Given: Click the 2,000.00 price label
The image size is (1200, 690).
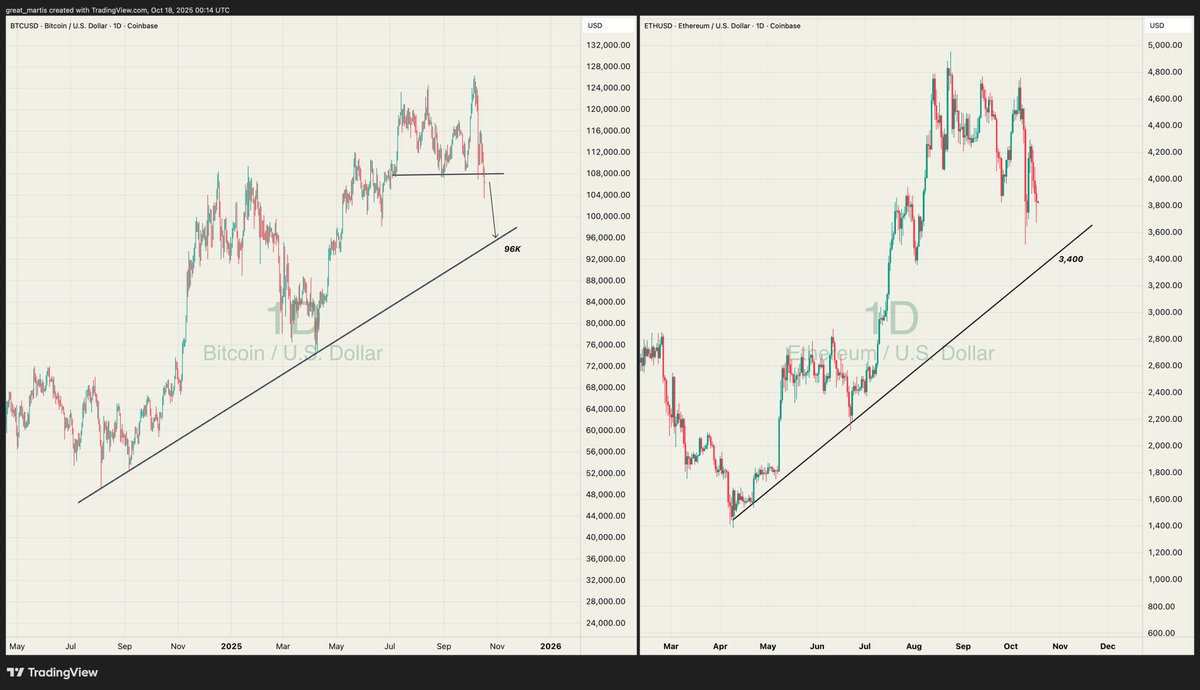Looking at the screenshot, I should pos(1166,446).
